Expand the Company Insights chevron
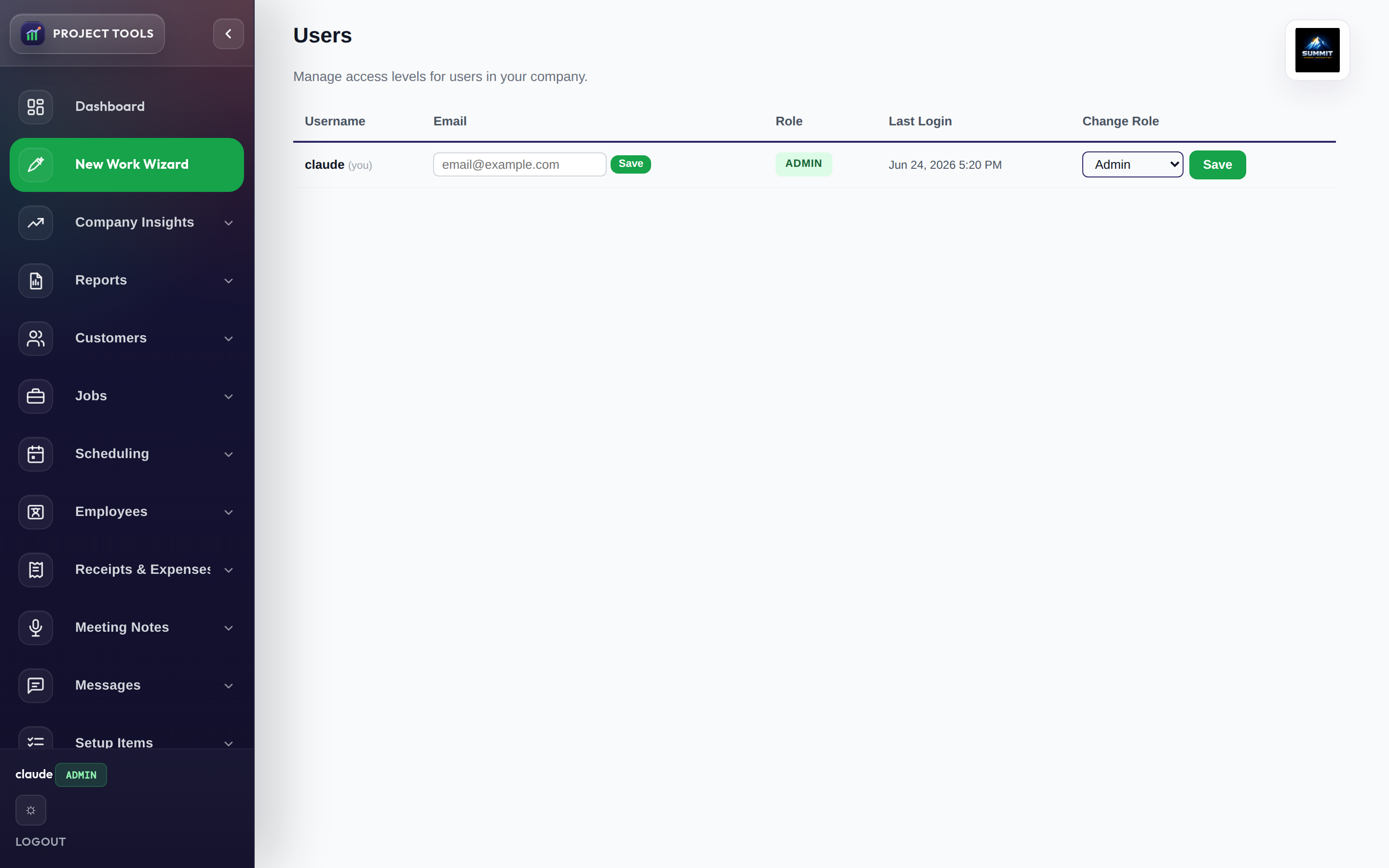 tap(229, 223)
